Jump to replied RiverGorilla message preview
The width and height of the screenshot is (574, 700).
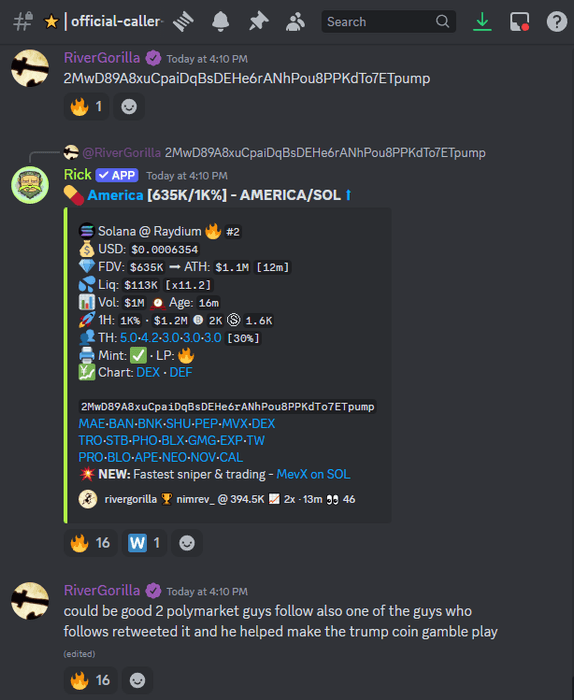tap(325, 153)
